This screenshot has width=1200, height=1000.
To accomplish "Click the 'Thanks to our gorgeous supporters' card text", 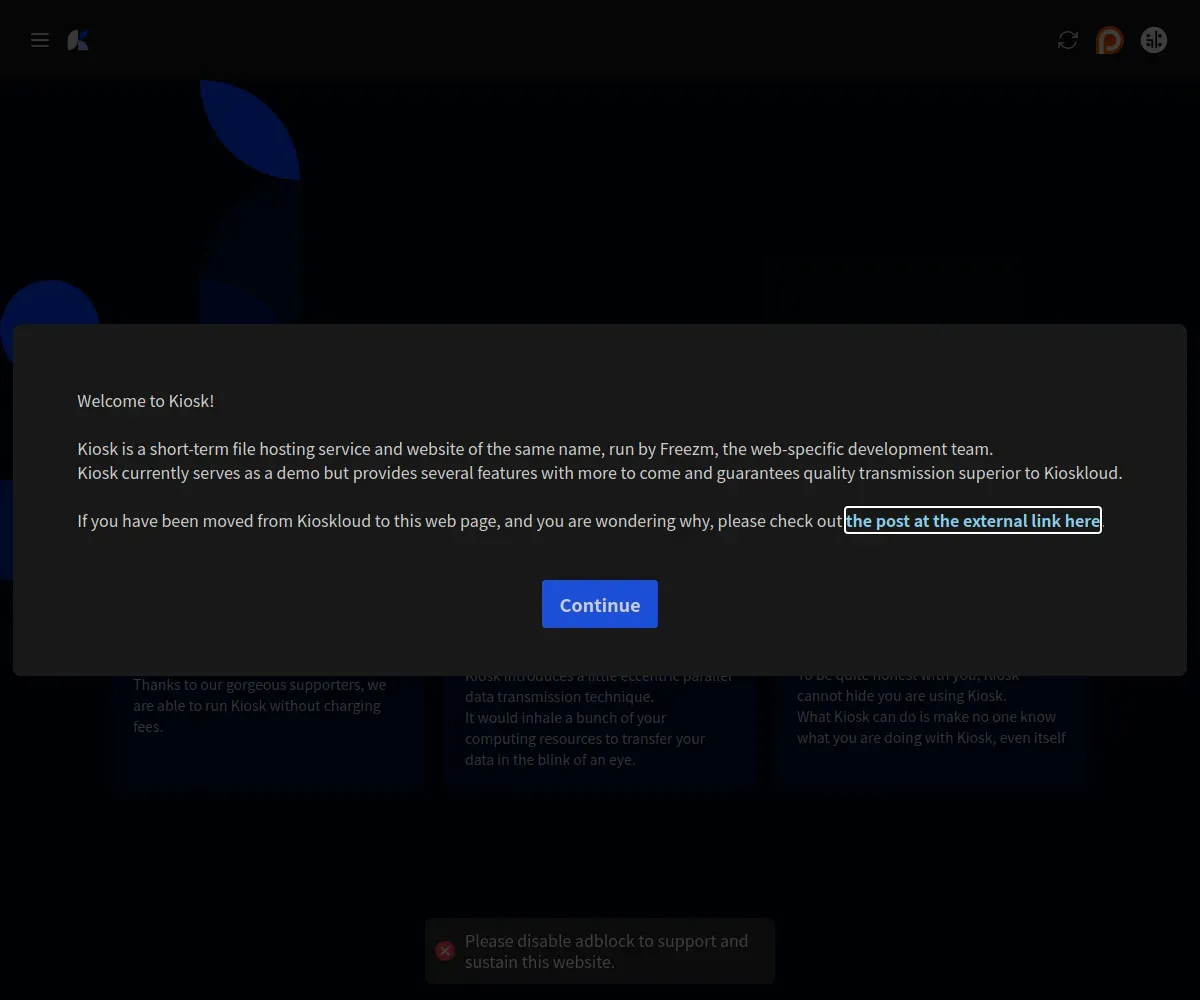I will (260, 706).
